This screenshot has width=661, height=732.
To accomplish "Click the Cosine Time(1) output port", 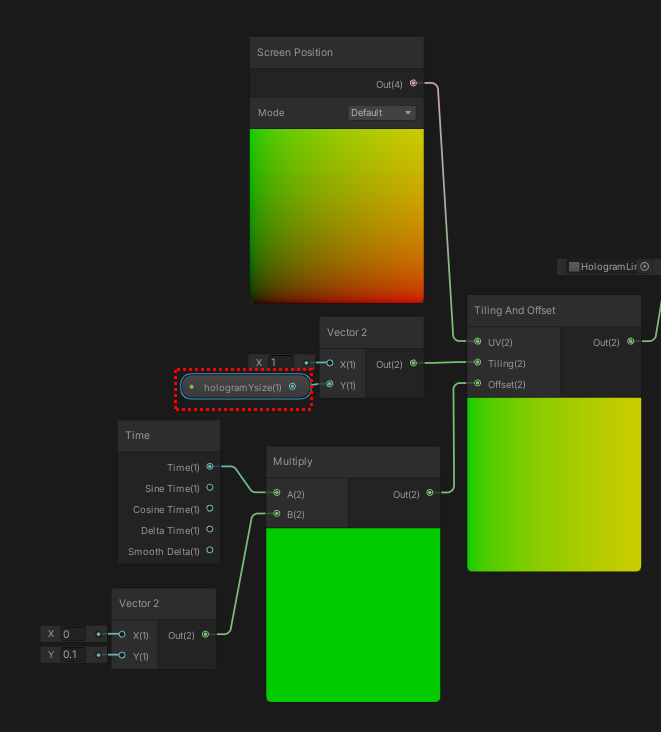I will tap(210, 508).
